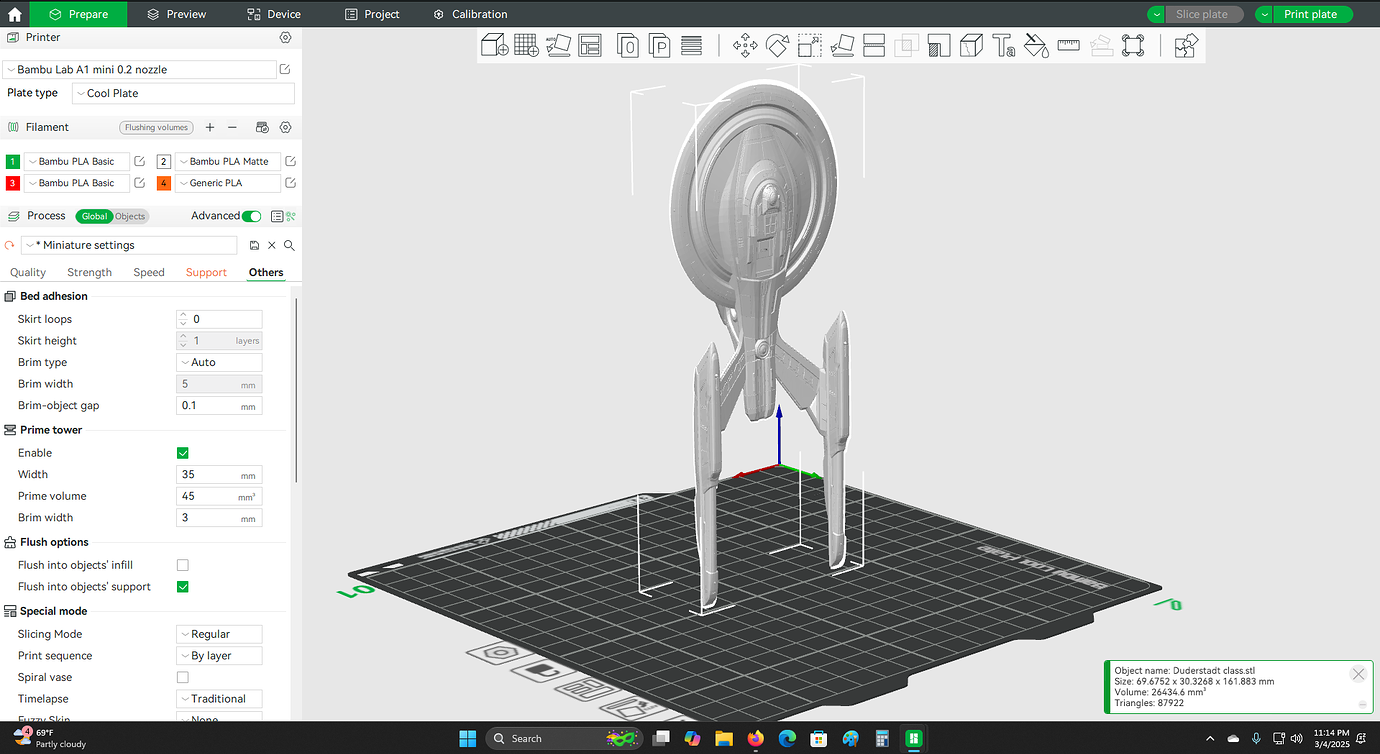Viewport: 1380px width, 754px height.
Task: Arrange all objects on the plate
Action: [x=590, y=45]
